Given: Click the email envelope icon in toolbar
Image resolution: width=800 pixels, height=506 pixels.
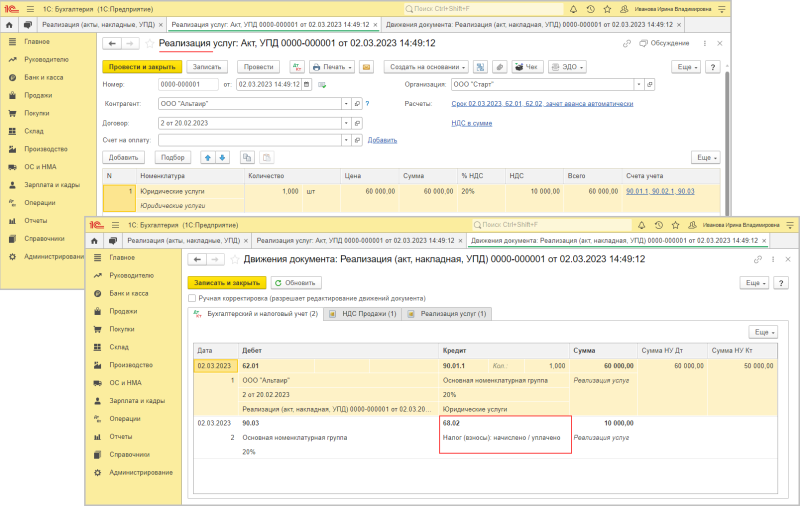Looking at the screenshot, I should tap(366, 67).
